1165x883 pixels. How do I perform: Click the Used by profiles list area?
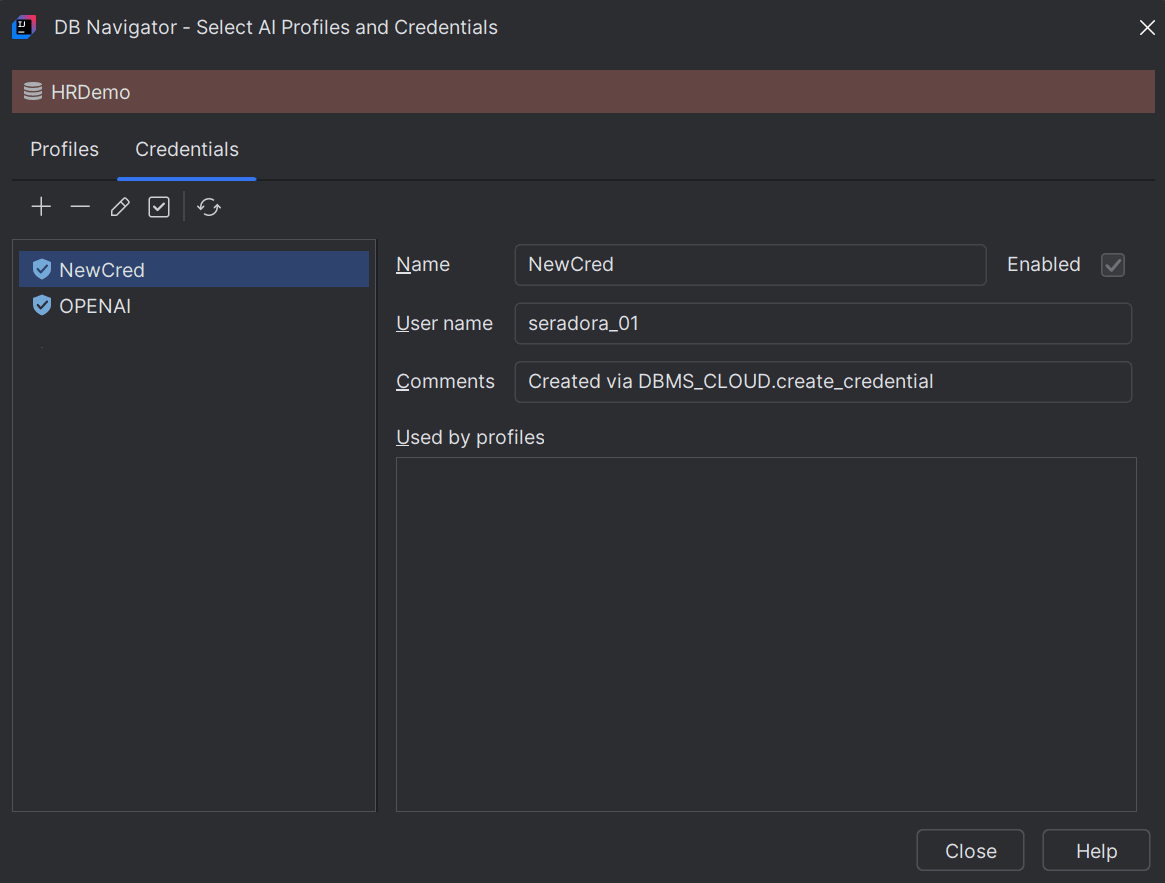pyautogui.click(x=766, y=634)
